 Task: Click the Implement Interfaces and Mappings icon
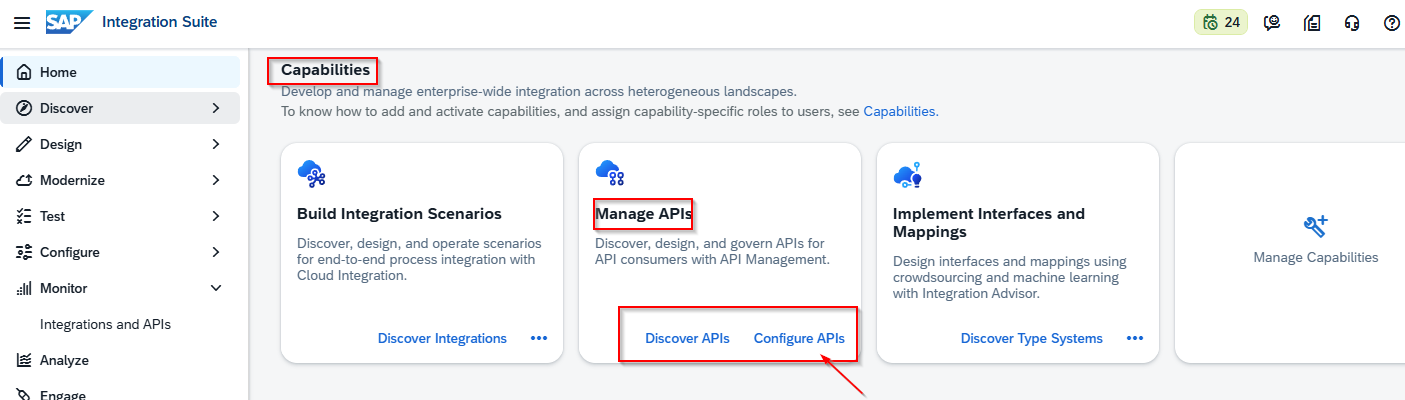(x=908, y=175)
